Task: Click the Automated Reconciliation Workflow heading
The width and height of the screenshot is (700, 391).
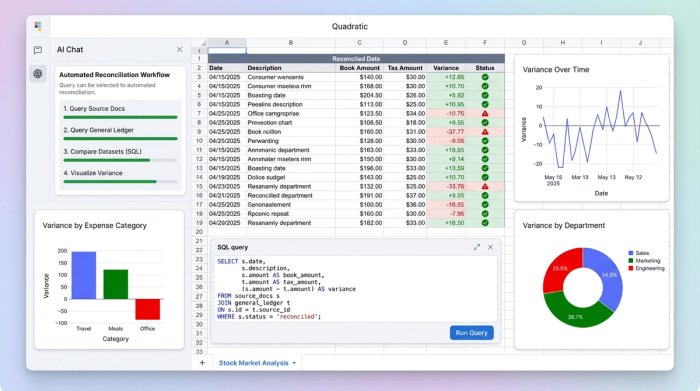Action: coord(114,75)
